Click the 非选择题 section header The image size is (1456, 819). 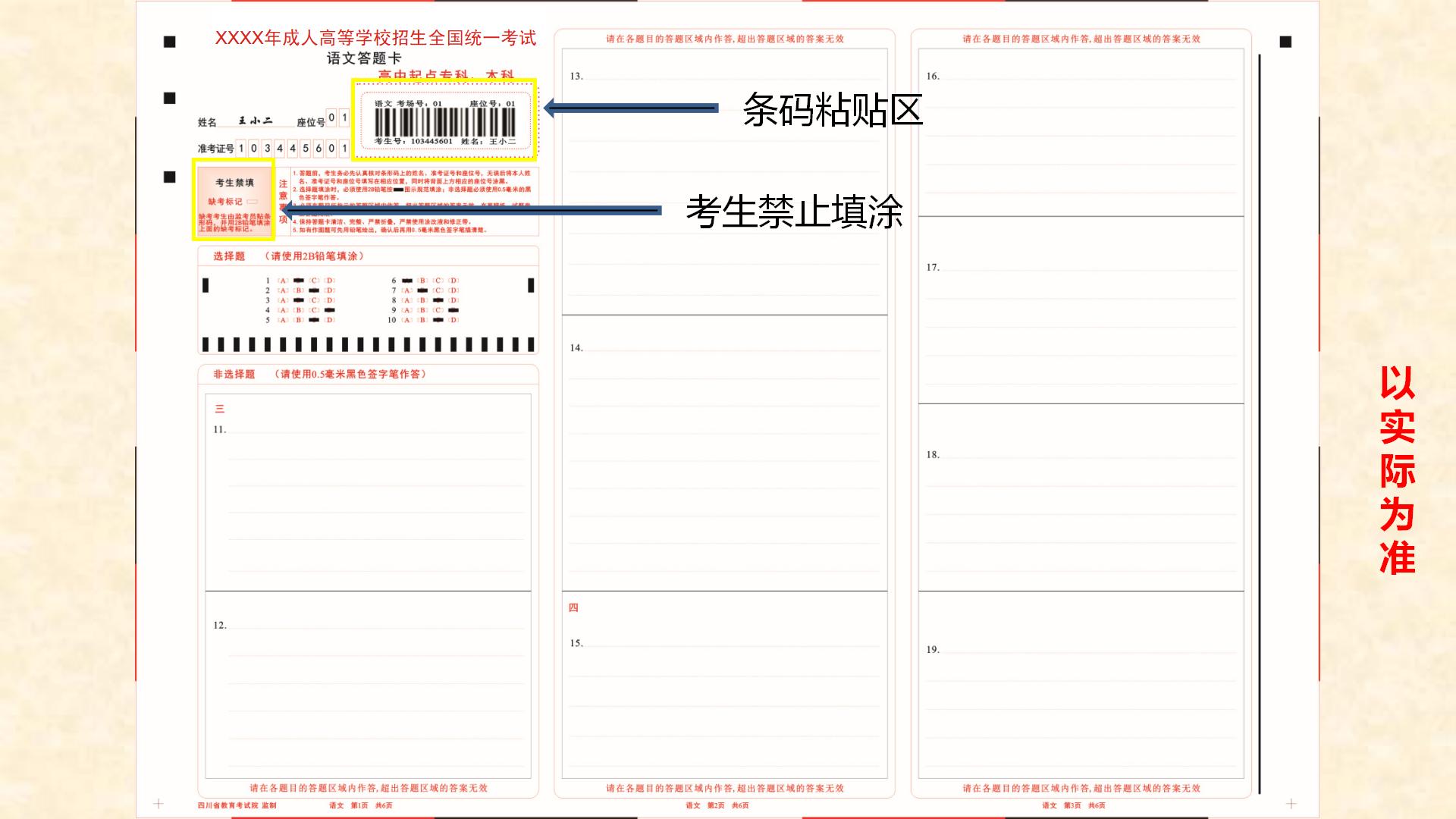point(234,375)
